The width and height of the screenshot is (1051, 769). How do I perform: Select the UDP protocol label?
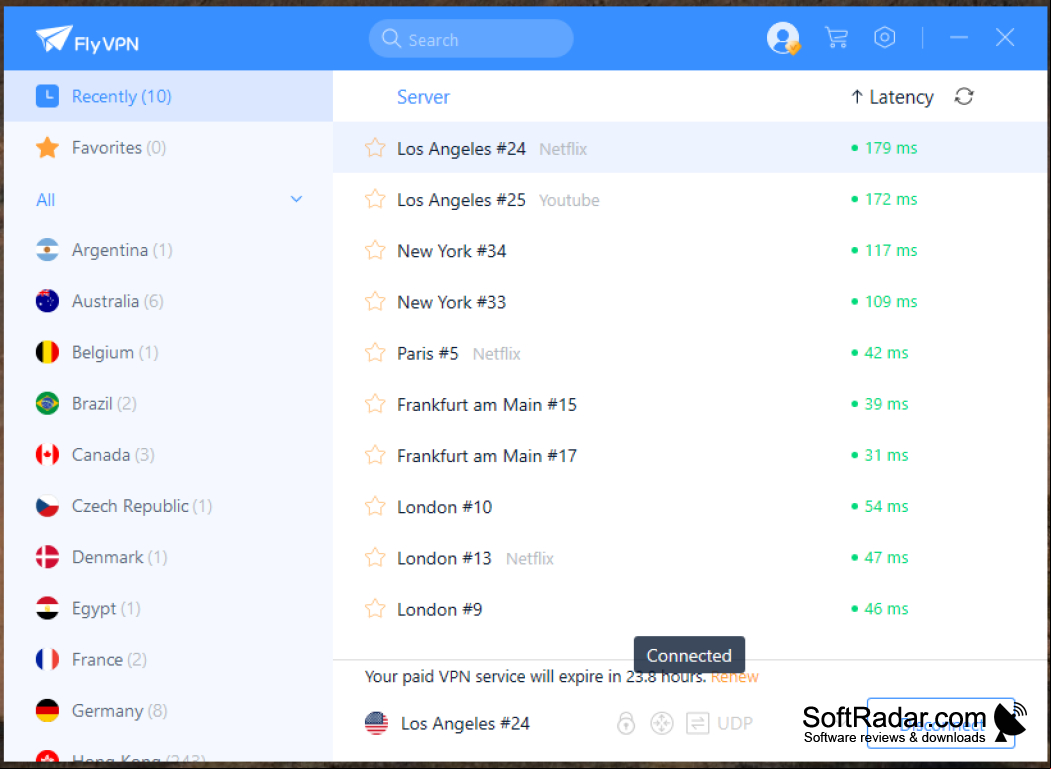735,723
